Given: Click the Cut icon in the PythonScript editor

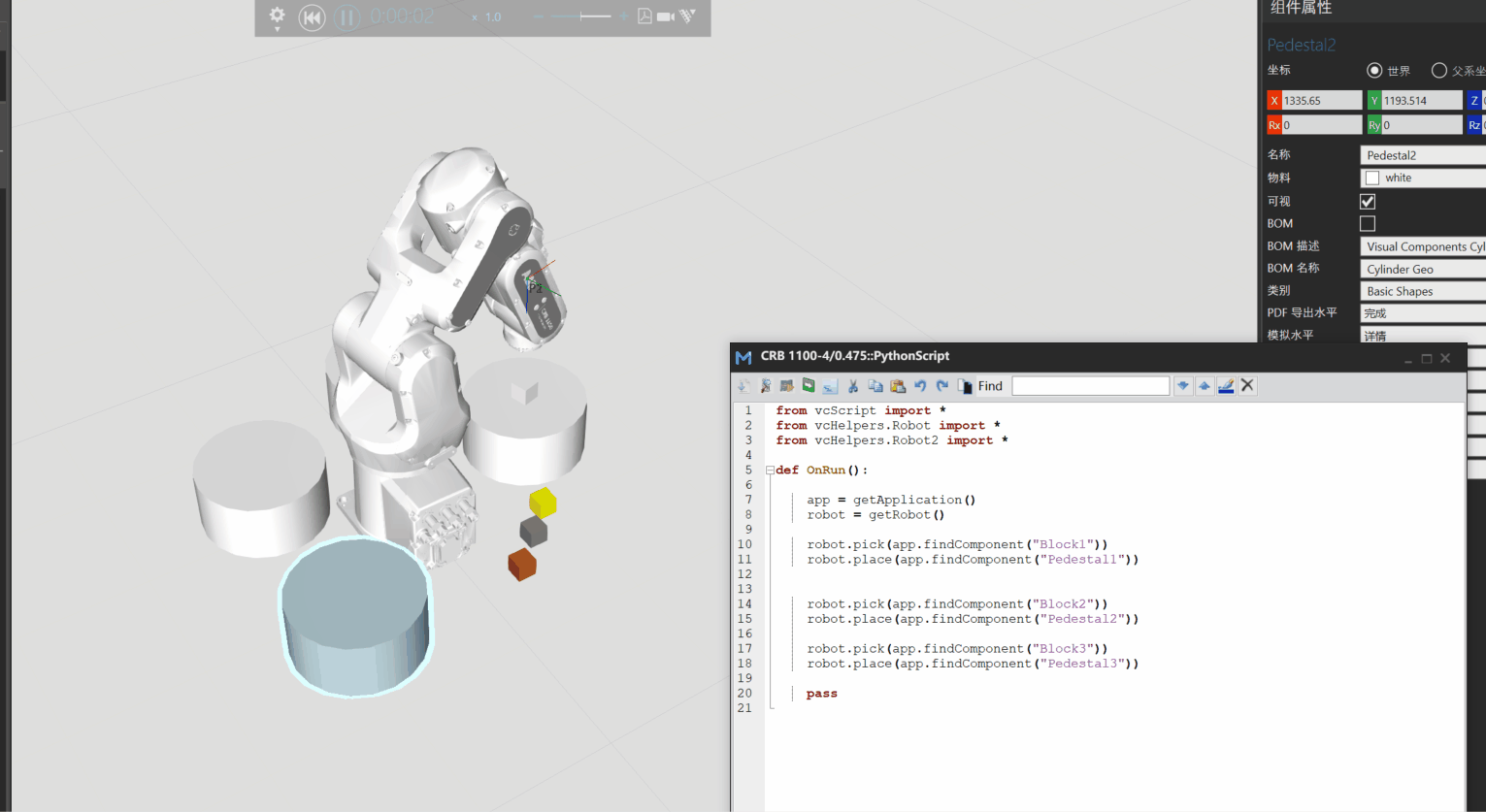Looking at the screenshot, I should pos(852,385).
